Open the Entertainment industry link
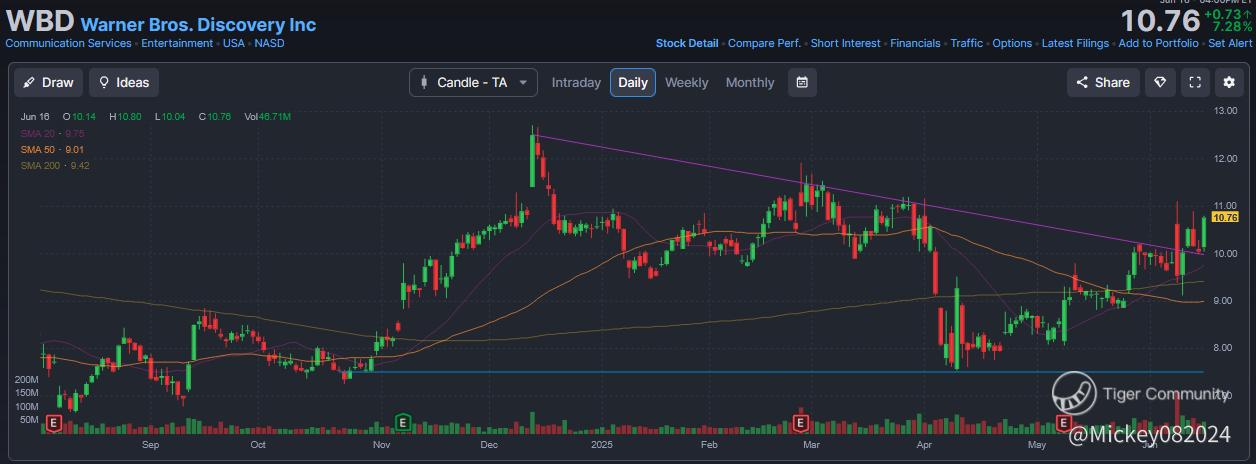This screenshot has width=1256, height=464. point(177,43)
